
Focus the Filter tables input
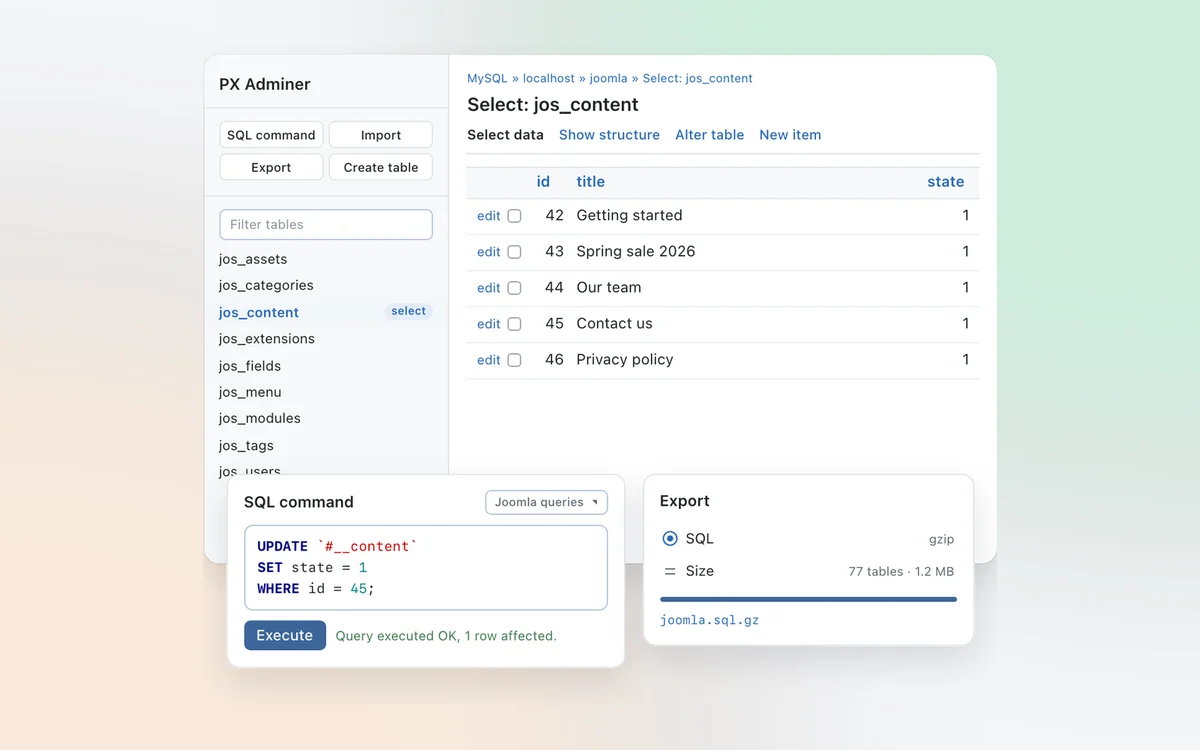coord(326,225)
